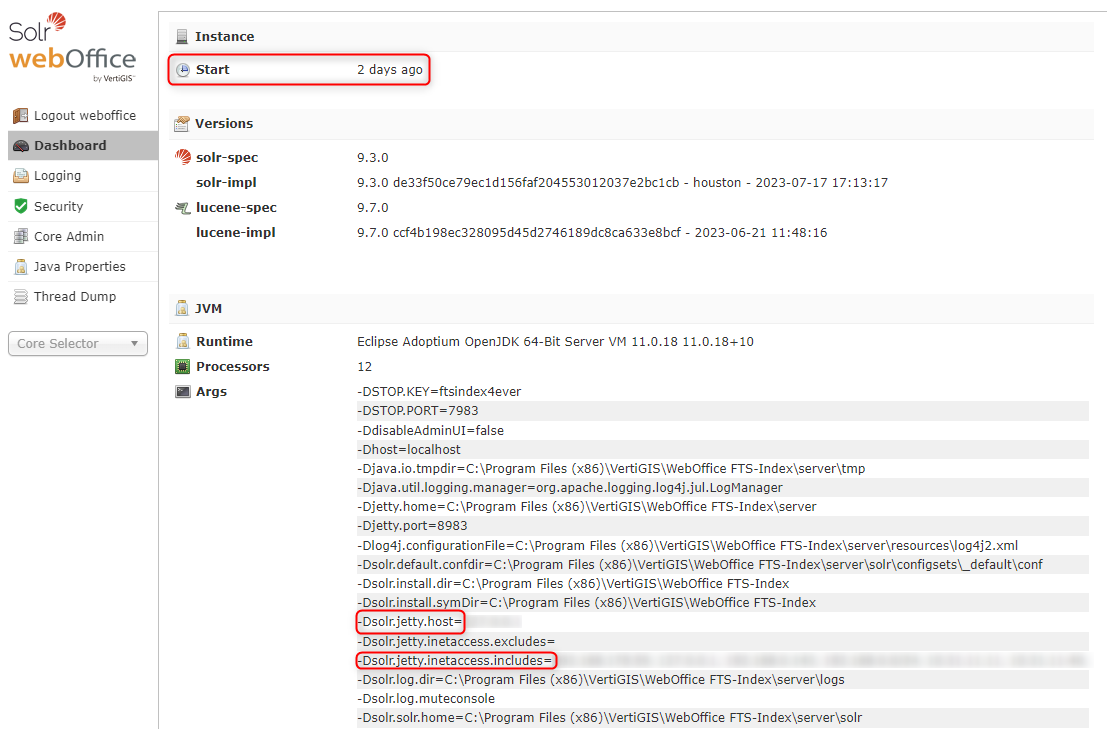
Task: Click the Dashboard gauge icon
Action: [21, 145]
